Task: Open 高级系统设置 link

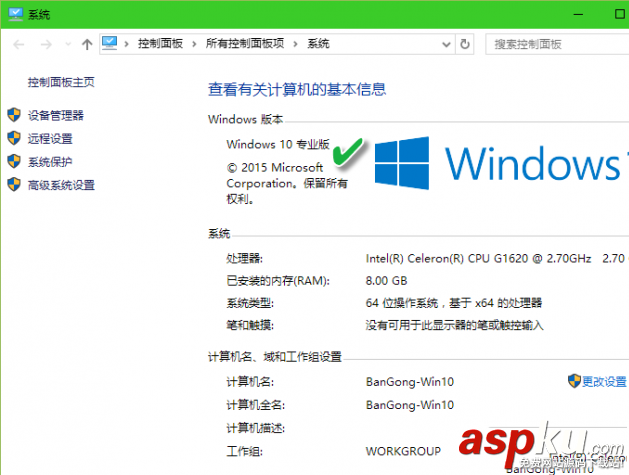Action: coord(61,185)
